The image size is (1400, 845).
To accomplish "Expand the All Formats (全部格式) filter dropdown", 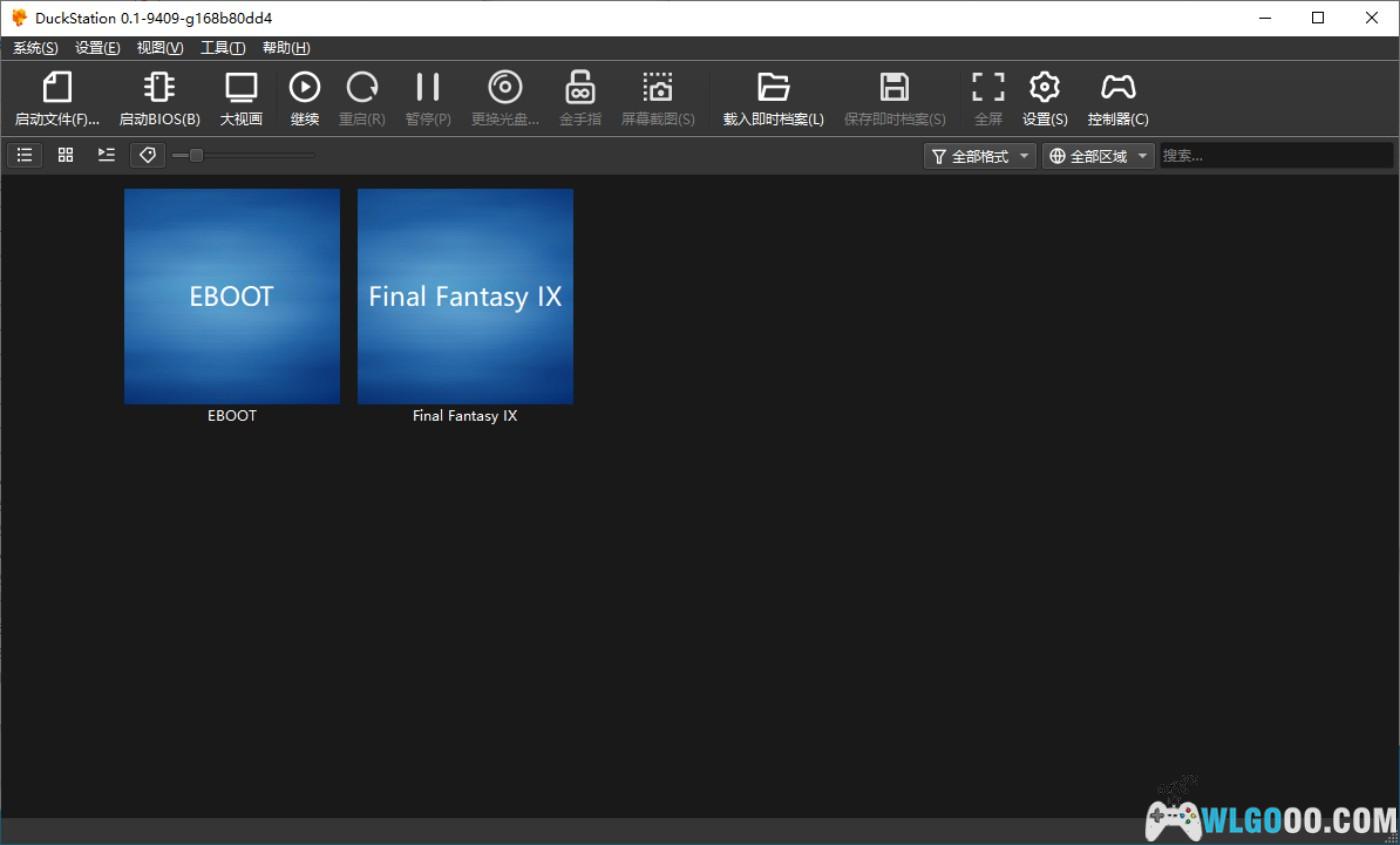I will [979, 156].
